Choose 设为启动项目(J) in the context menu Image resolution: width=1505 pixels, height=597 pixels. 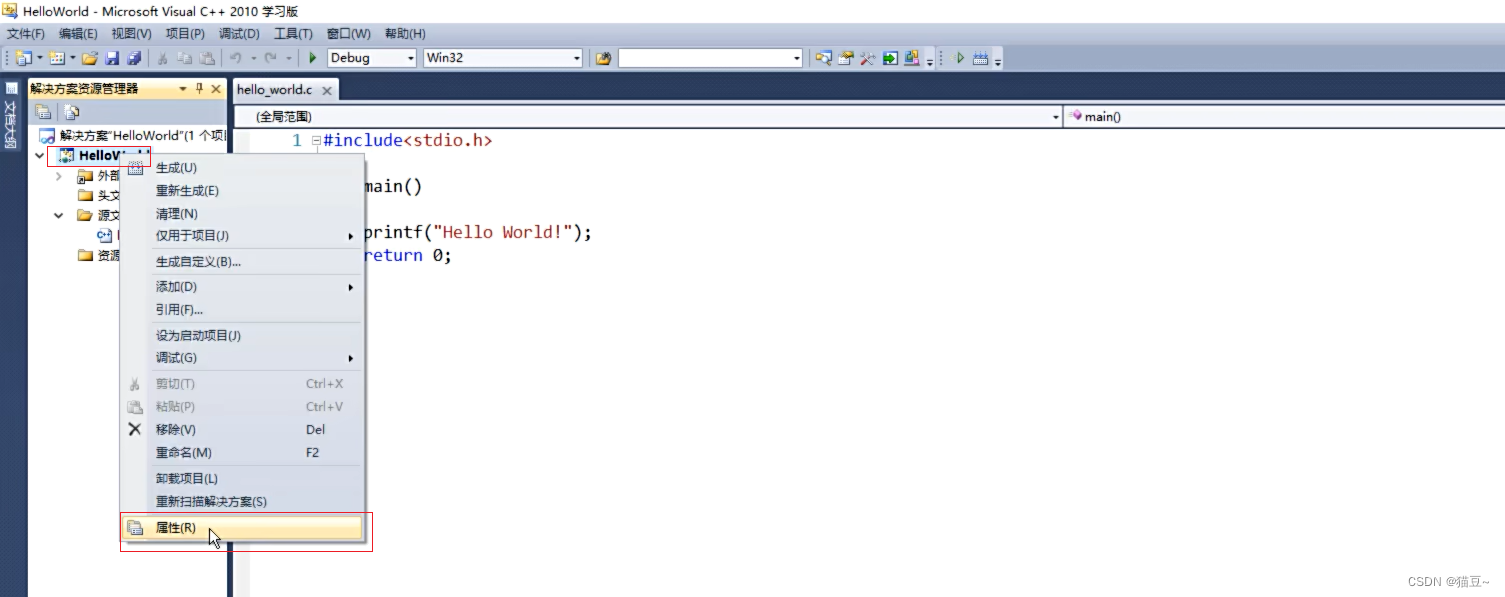(x=242, y=336)
